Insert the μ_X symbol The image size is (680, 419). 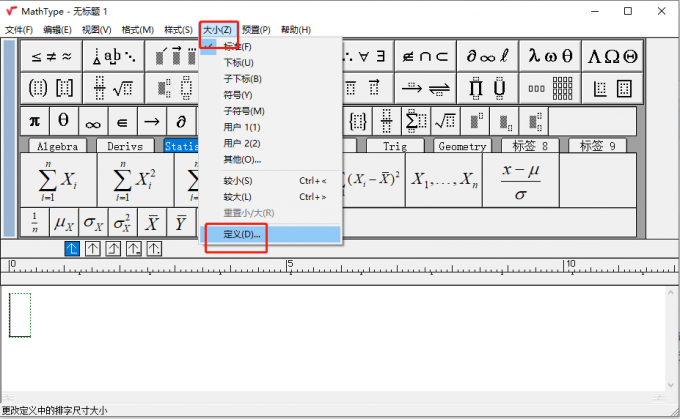64,223
